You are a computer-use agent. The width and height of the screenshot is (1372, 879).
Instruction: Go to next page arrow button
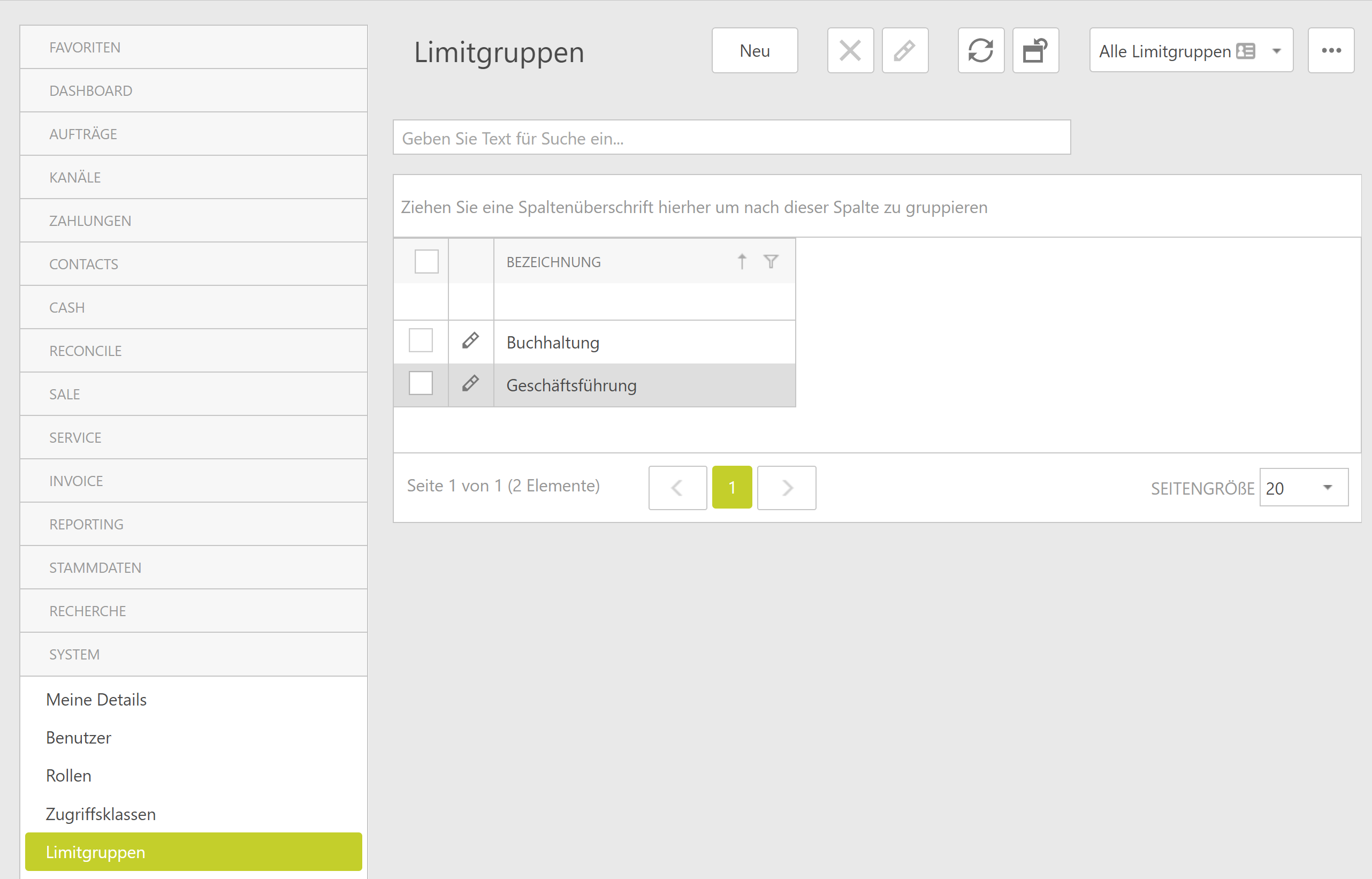click(787, 488)
